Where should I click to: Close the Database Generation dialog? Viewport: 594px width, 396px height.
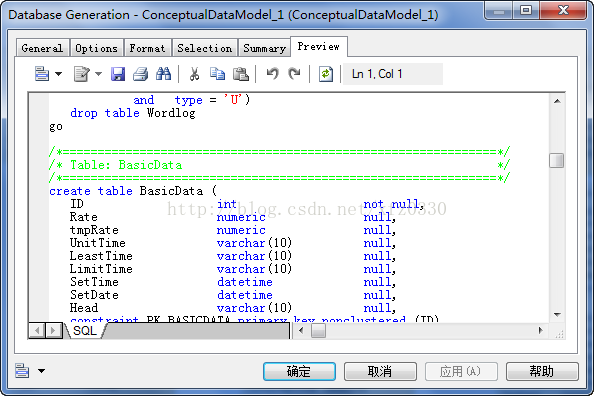(x=563, y=10)
